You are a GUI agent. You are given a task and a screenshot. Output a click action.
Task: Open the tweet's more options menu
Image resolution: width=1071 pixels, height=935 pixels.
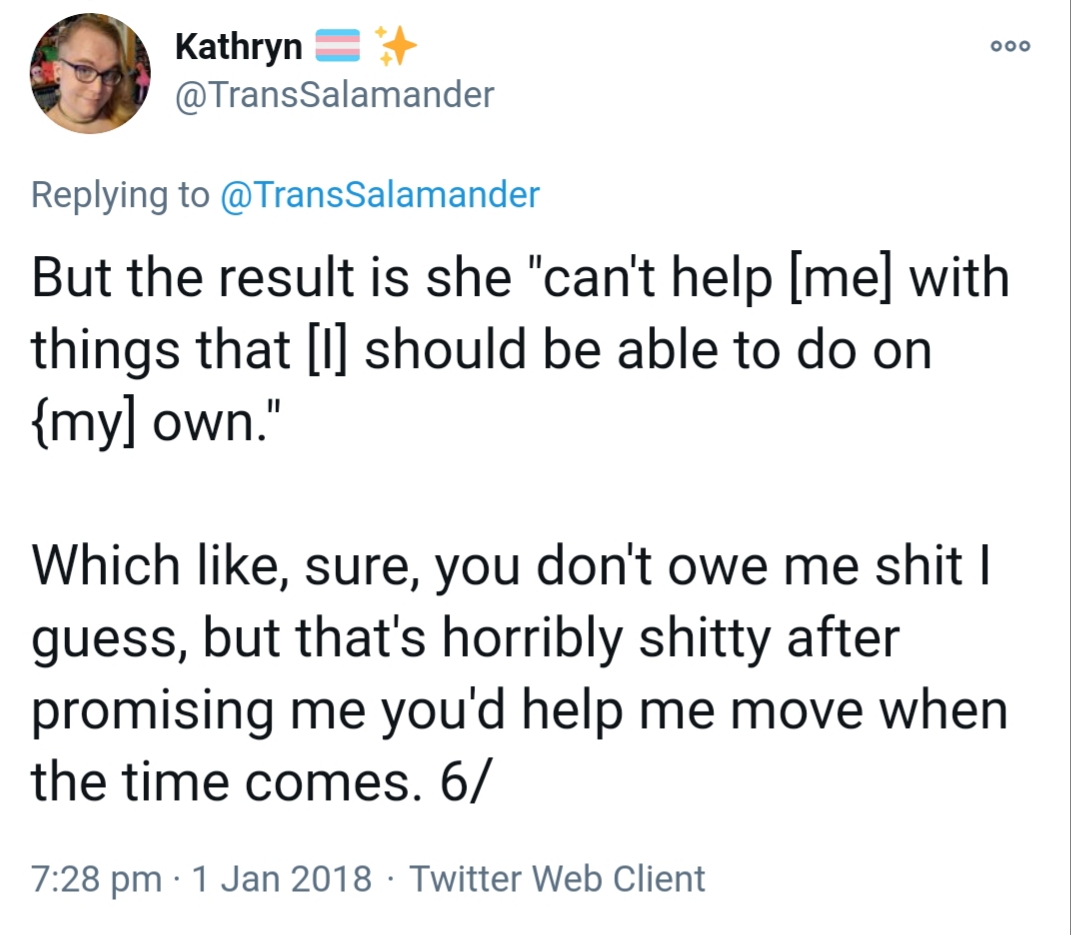coord(1010,46)
